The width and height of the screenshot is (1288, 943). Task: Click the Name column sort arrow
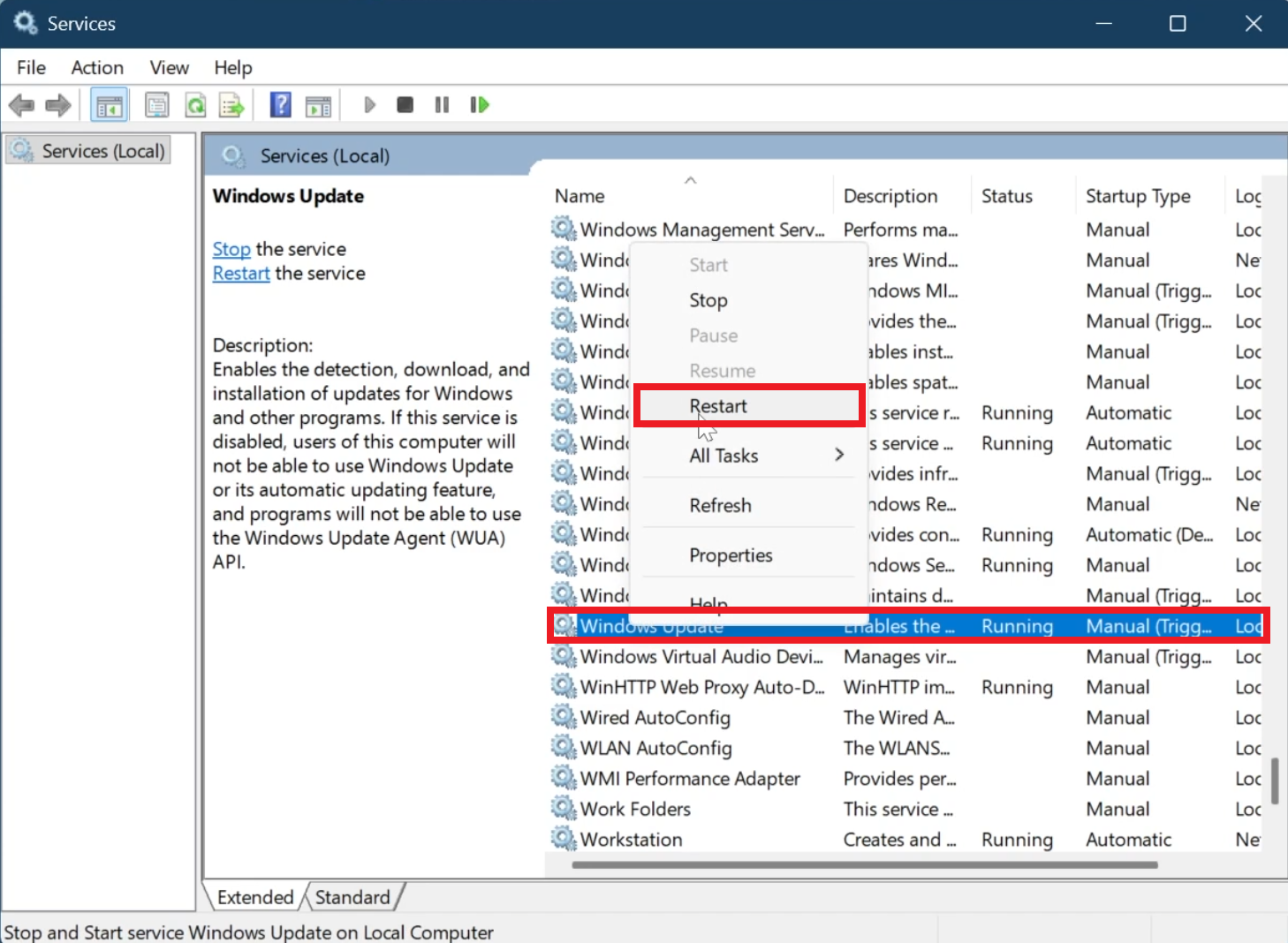click(x=691, y=179)
